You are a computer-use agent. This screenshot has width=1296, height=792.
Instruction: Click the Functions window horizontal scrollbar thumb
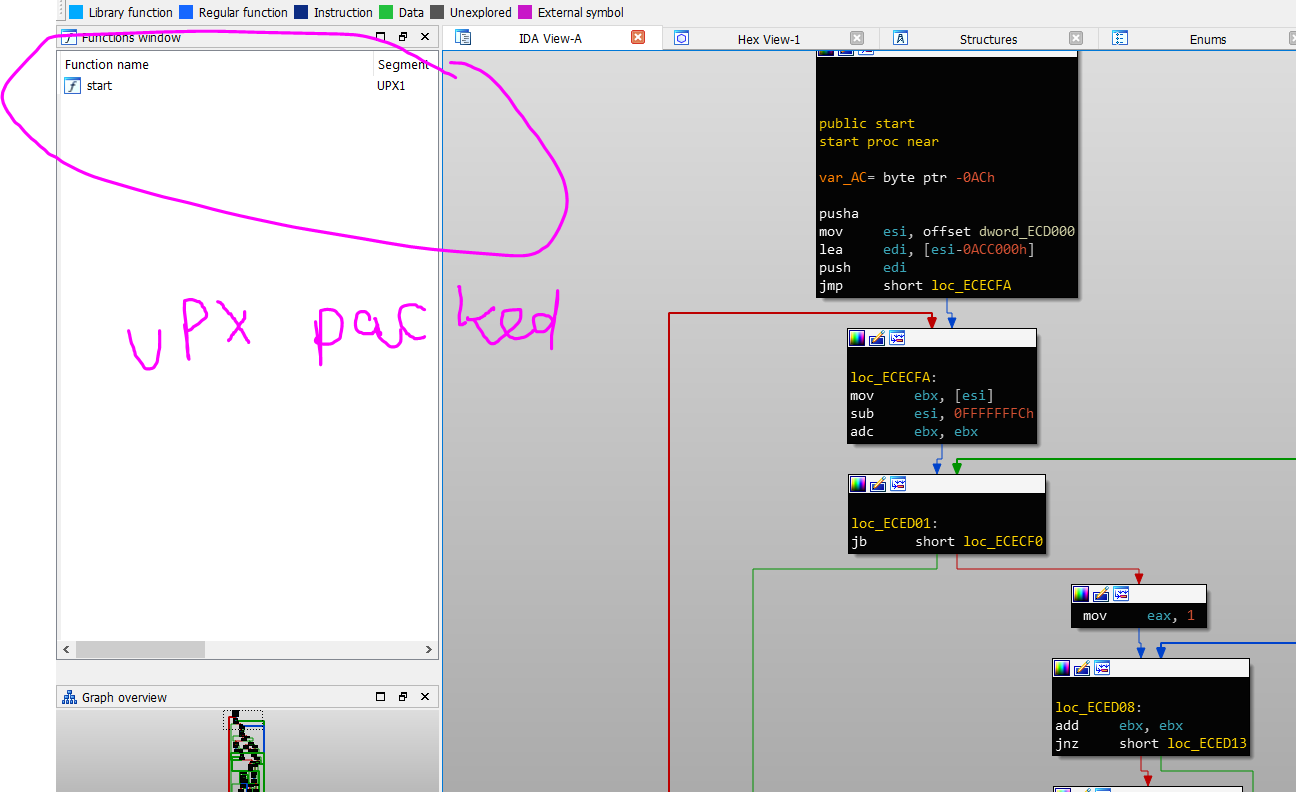pos(140,650)
